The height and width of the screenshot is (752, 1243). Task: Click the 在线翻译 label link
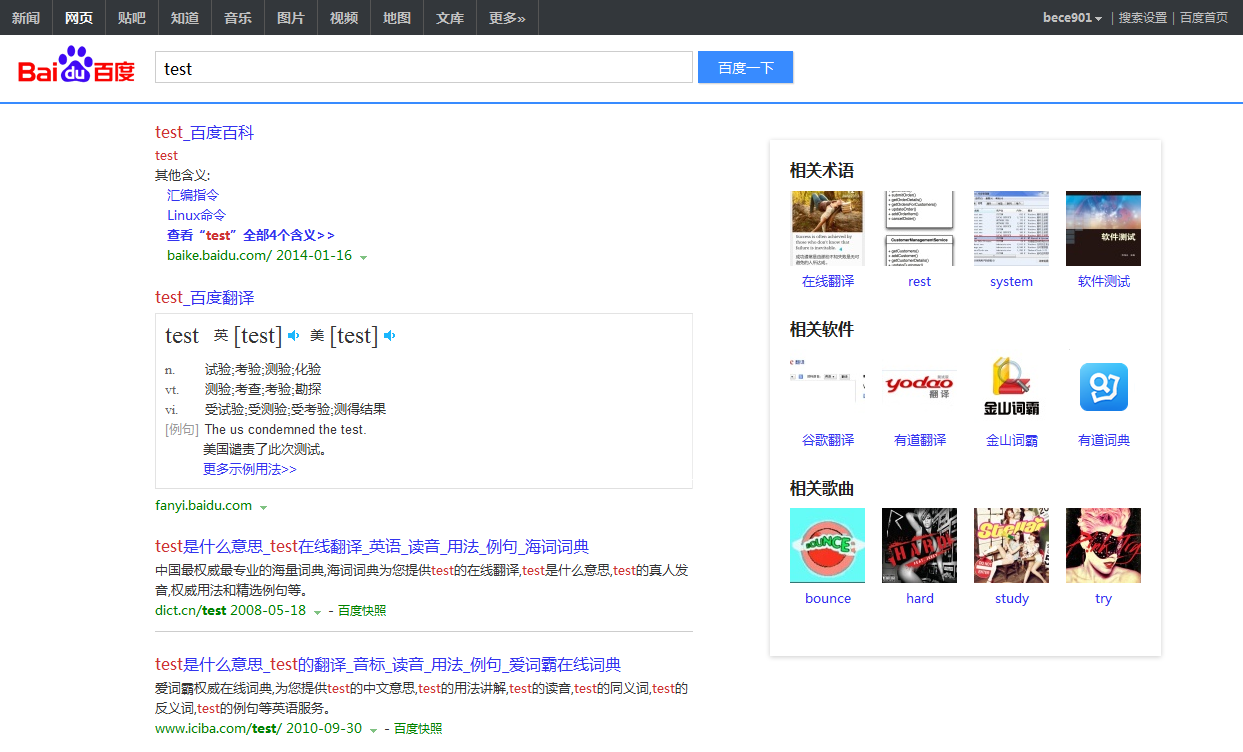click(x=828, y=281)
